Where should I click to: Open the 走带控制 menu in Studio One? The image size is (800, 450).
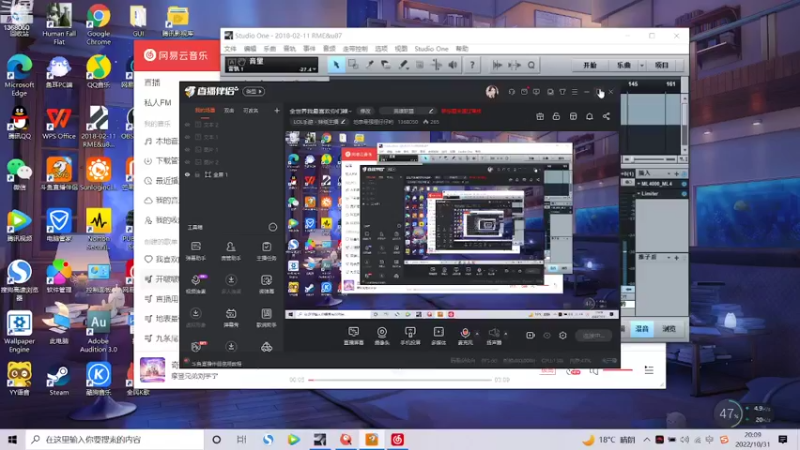click(355, 48)
